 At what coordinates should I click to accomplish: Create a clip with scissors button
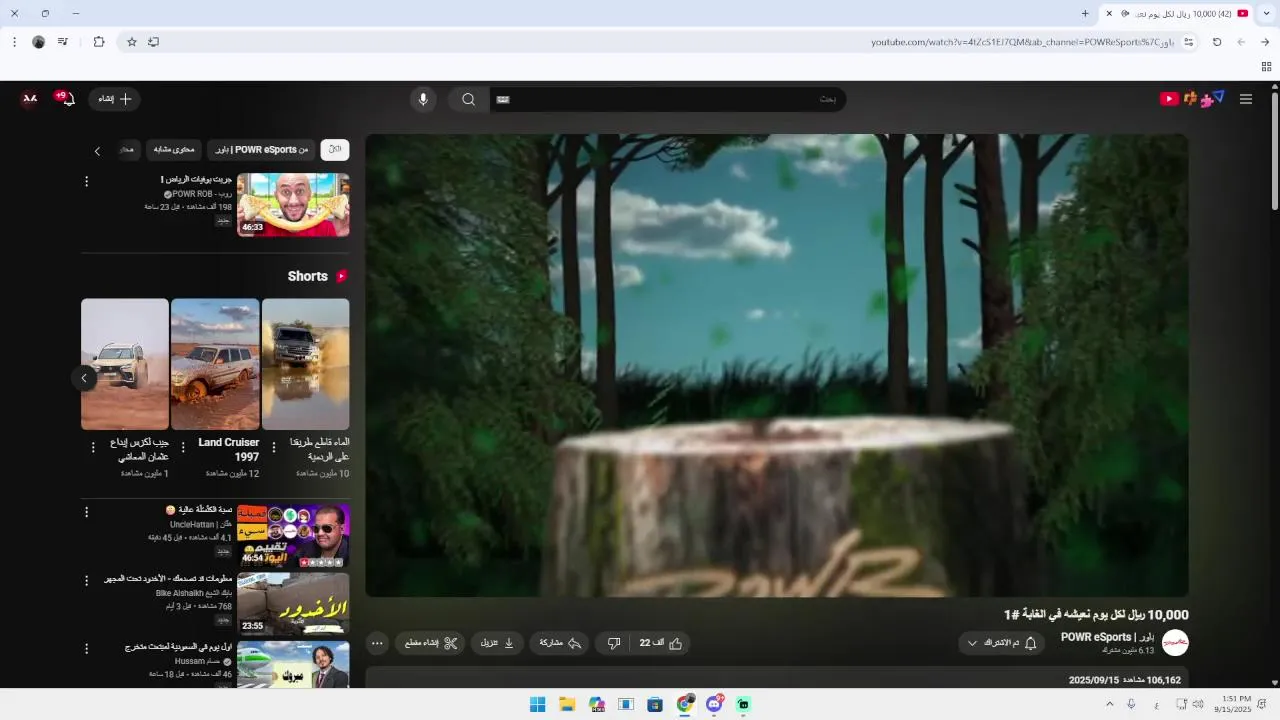coord(431,643)
